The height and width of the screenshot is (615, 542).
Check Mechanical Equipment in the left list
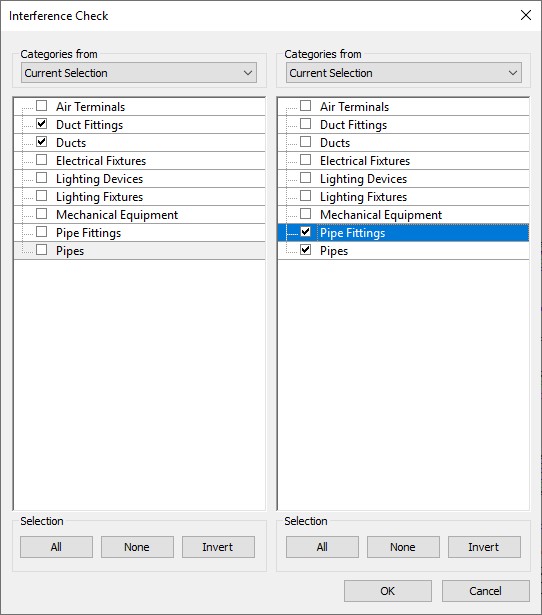[42, 214]
